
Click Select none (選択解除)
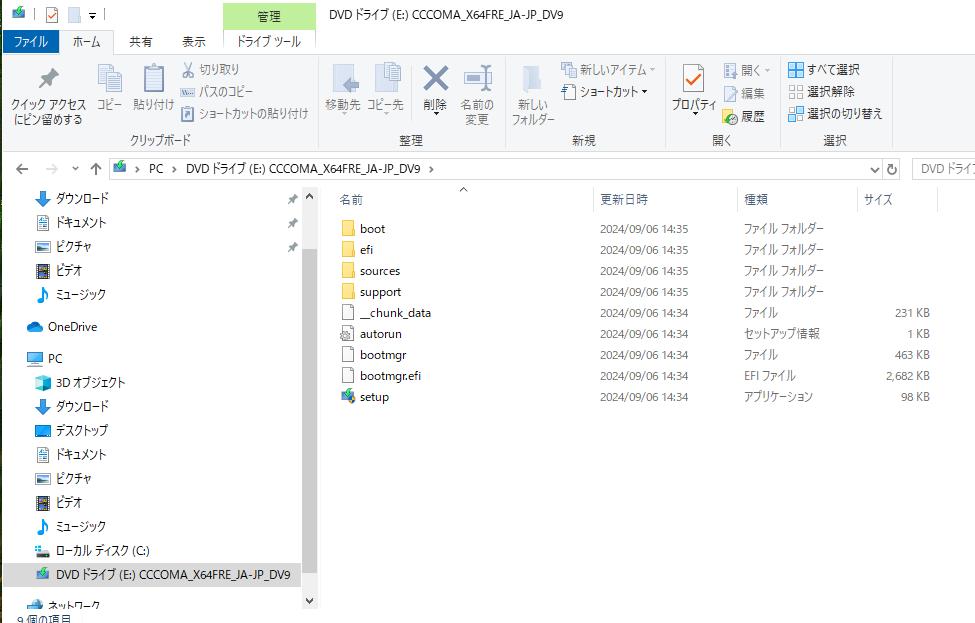click(821, 91)
